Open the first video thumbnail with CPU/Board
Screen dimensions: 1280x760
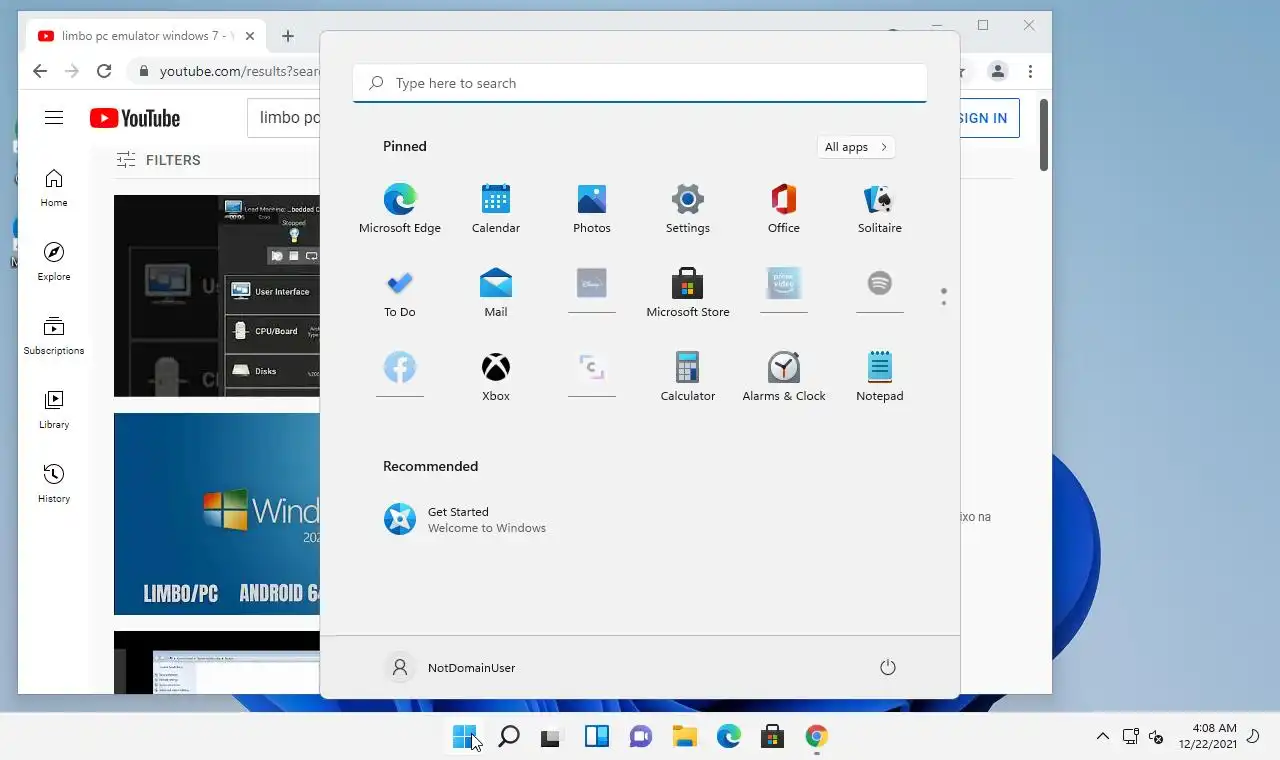click(217, 296)
